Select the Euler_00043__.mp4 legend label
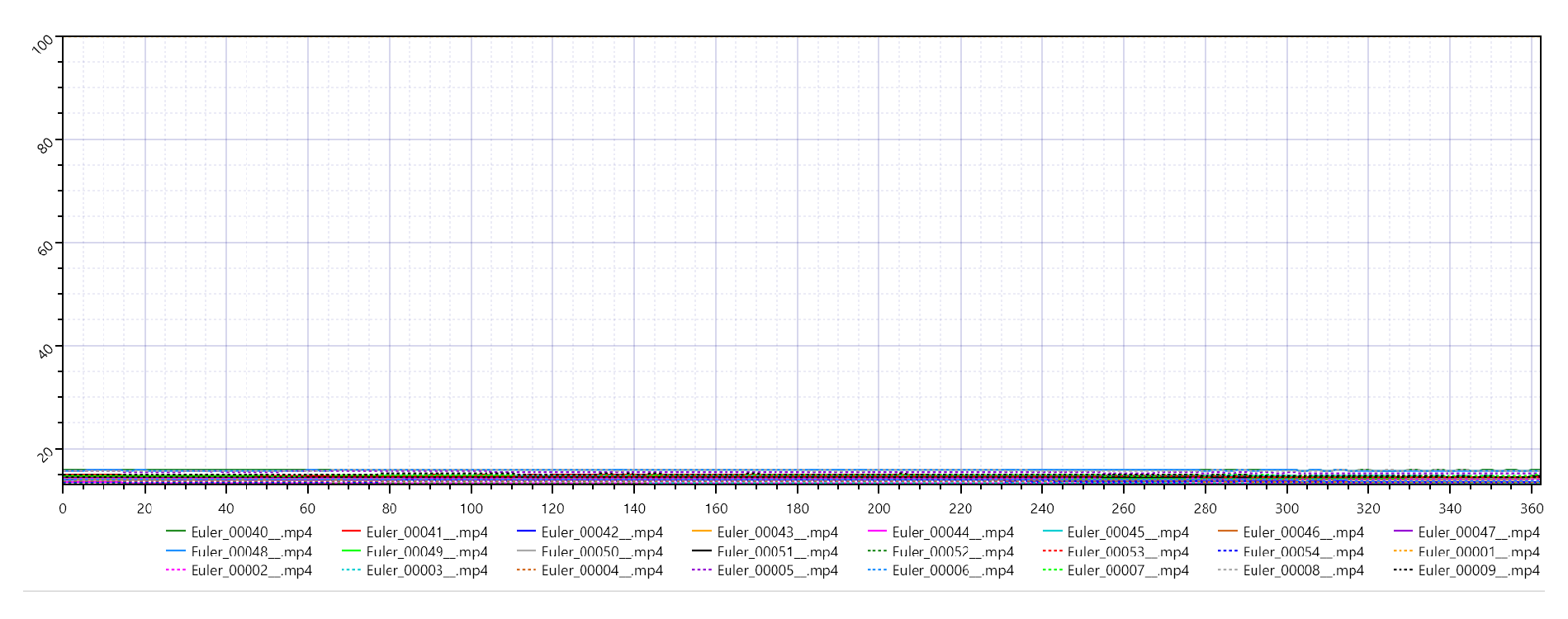1568x619 pixels. point(777,532)
